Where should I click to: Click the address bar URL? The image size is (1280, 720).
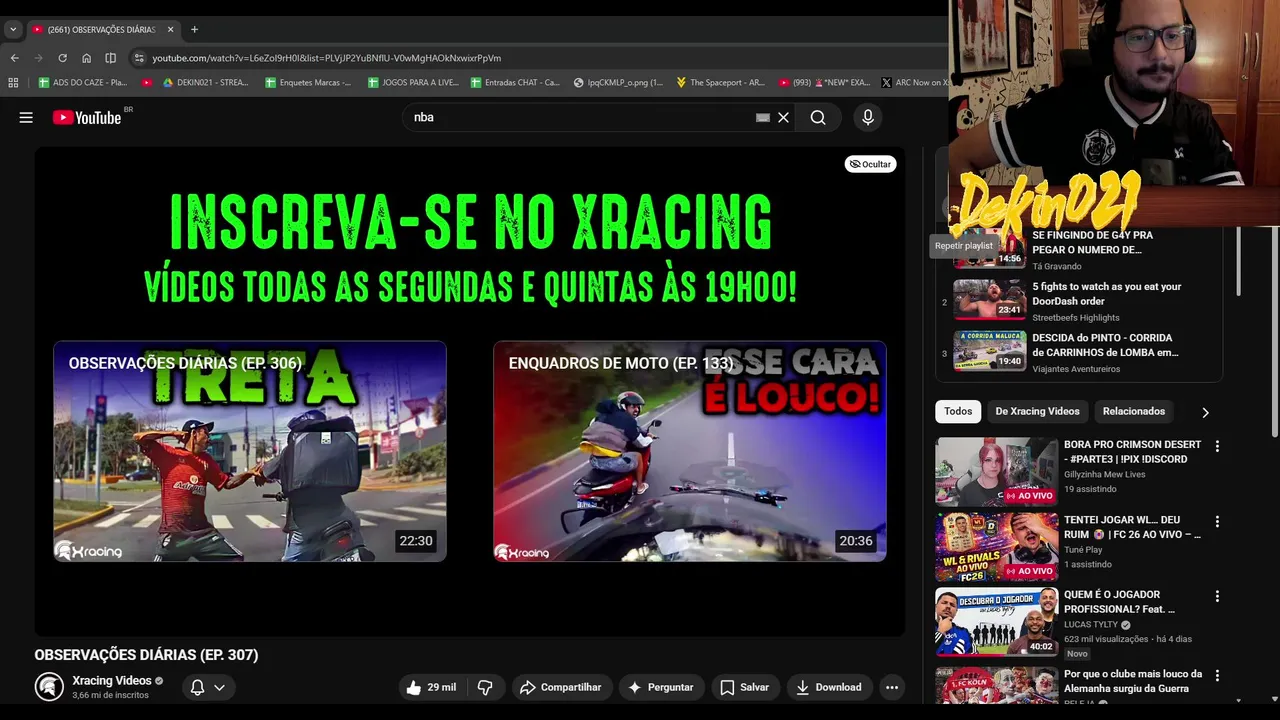pos(326,58)
